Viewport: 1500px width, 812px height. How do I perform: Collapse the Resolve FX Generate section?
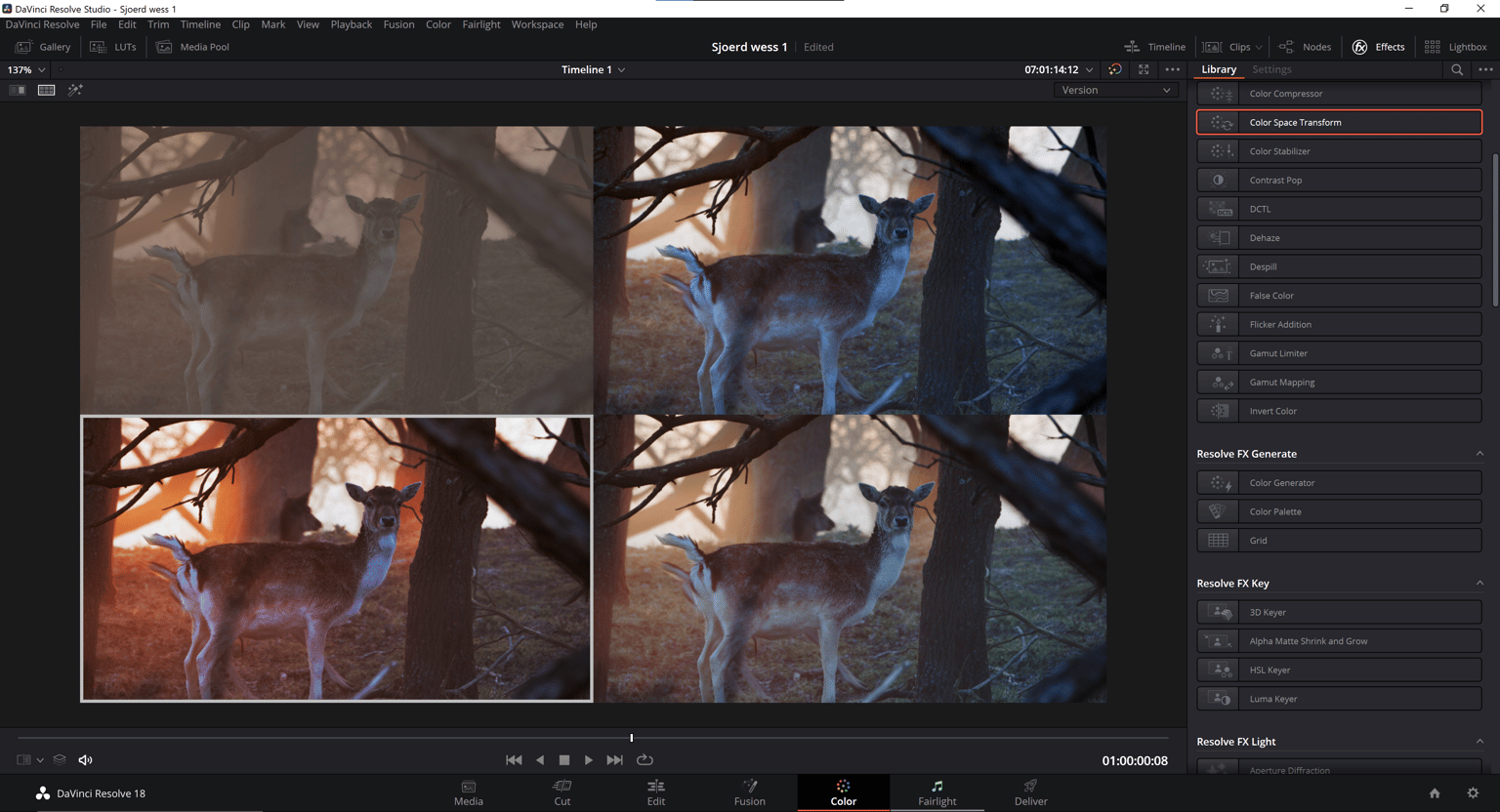[1479, 454]
